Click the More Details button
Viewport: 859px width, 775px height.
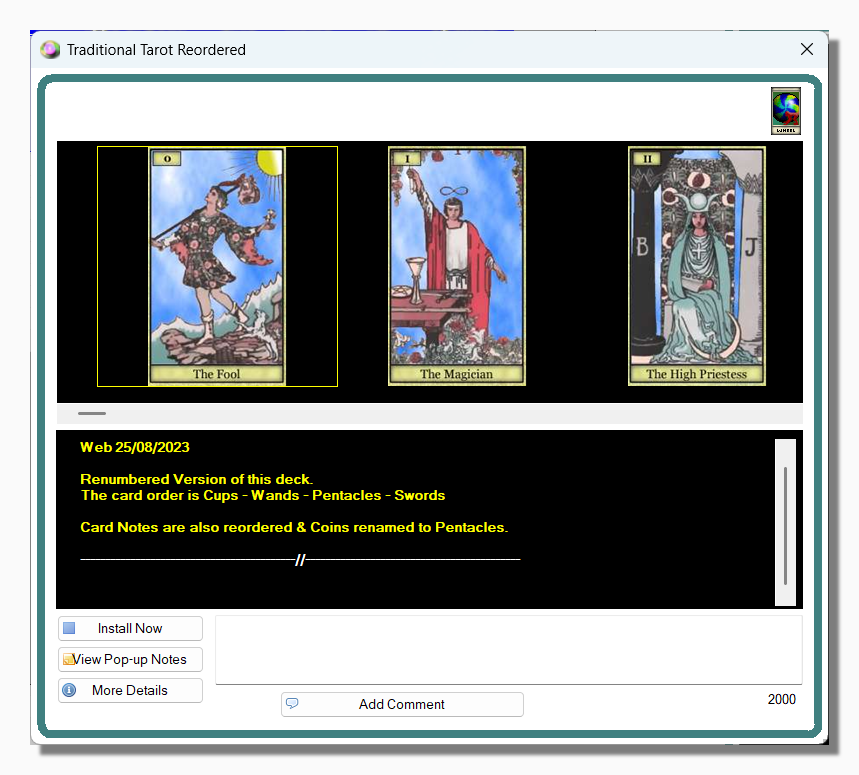130,690
